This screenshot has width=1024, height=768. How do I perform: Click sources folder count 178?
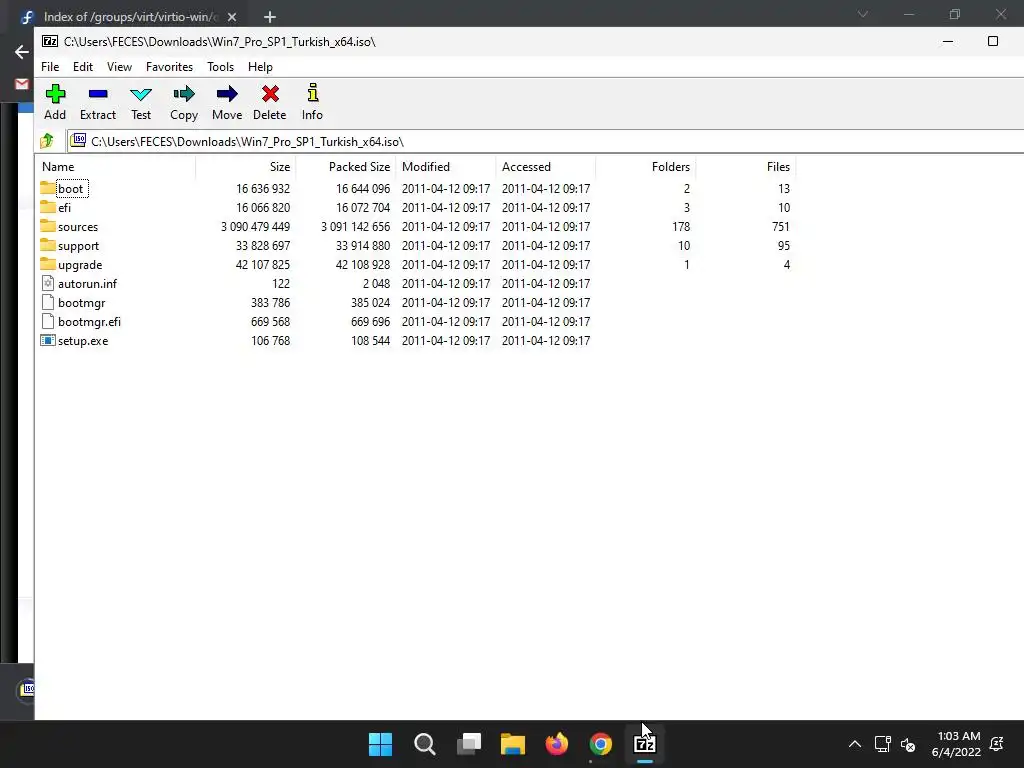[681, 227]
